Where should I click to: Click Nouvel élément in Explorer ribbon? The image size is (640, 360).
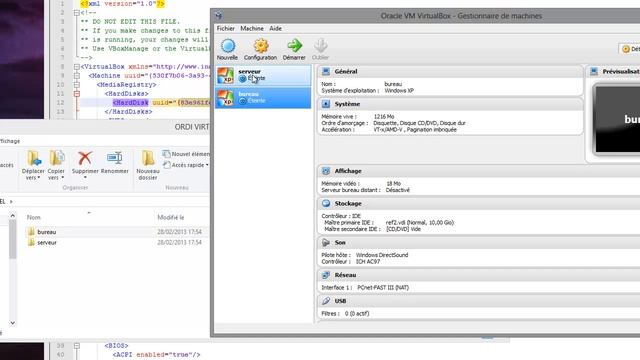tap(186, 154)
